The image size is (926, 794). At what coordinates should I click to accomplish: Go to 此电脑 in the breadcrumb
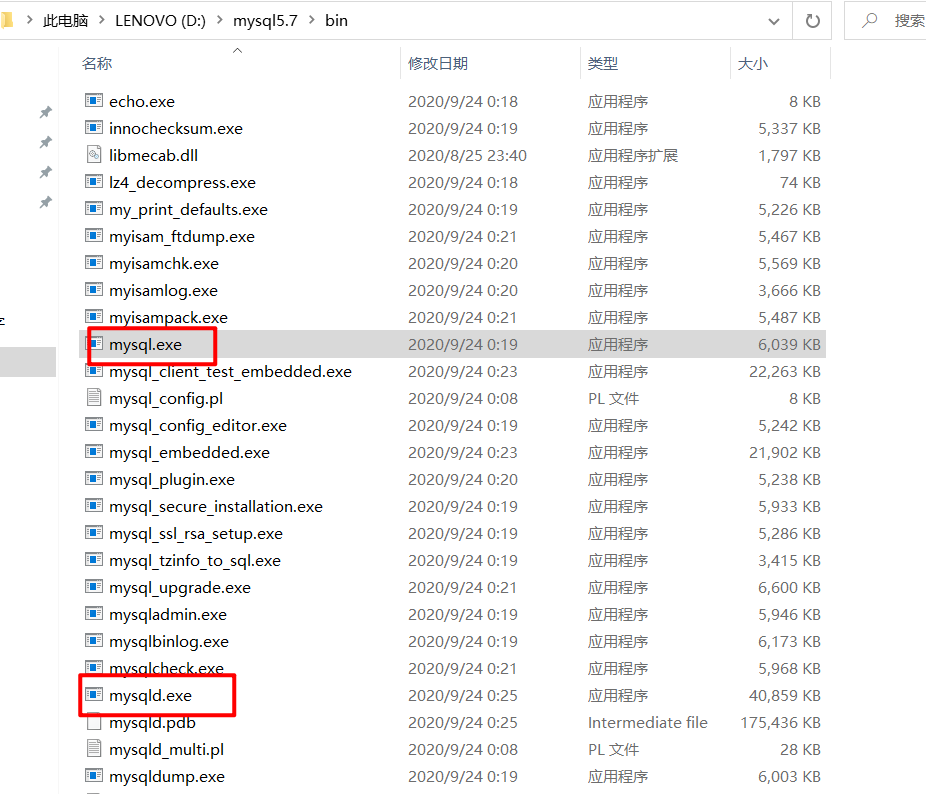[66, 21]
